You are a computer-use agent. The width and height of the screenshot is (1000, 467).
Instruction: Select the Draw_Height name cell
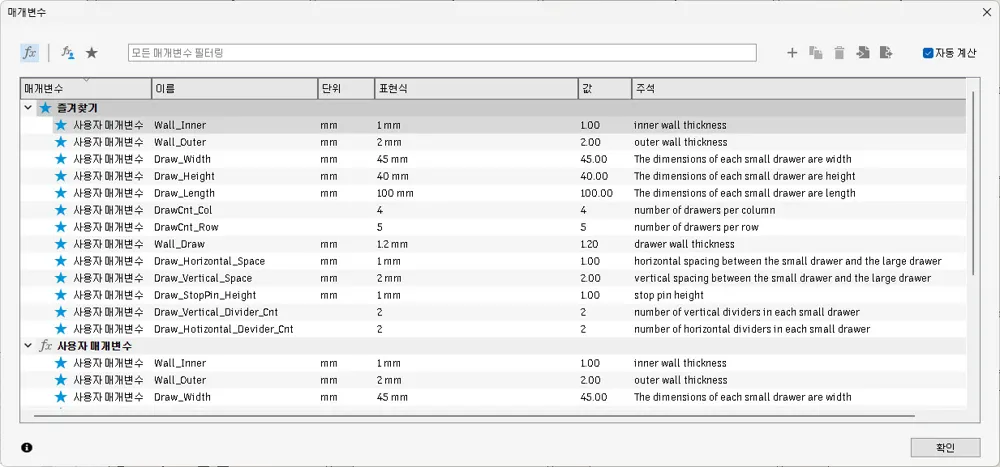pyautogui.click(x=184, y=175)
